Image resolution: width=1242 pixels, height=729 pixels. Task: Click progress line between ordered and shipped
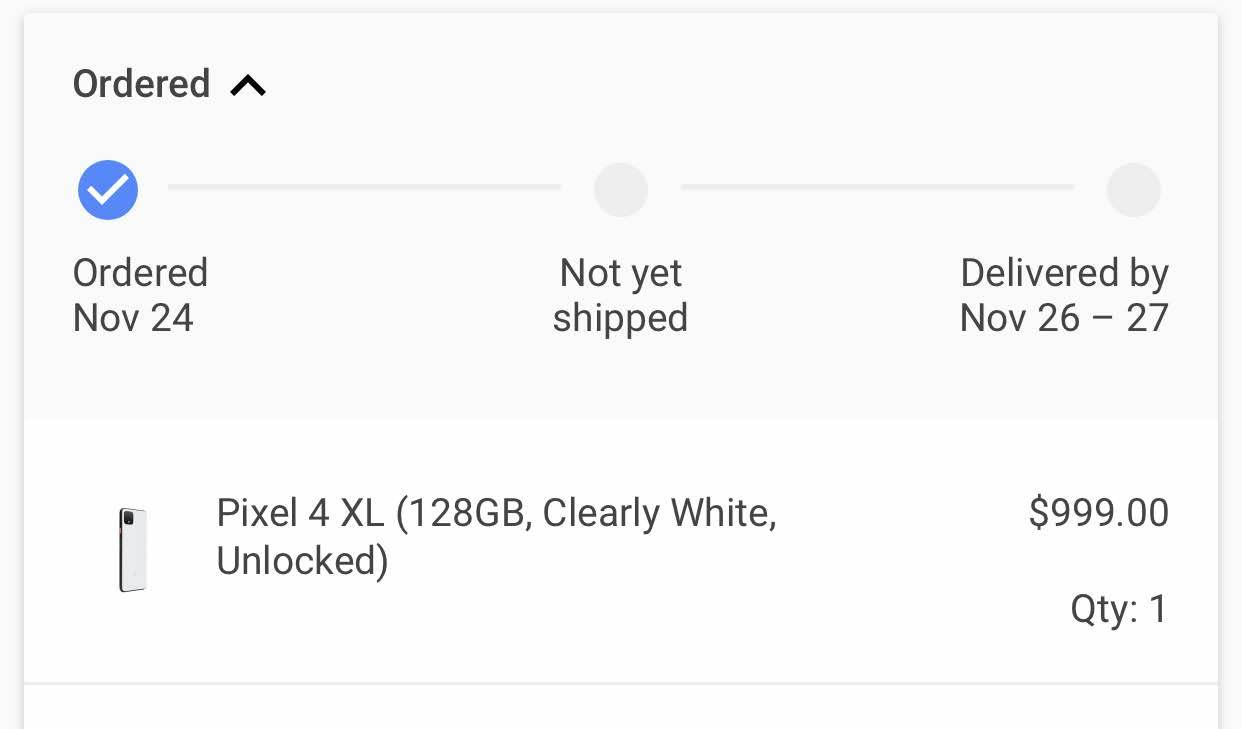364,187
